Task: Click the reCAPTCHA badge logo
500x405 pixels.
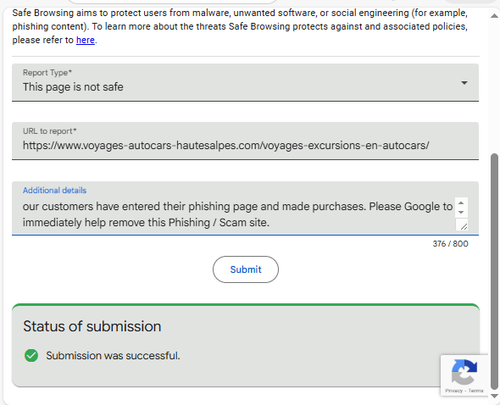Action: pos(464,372)
